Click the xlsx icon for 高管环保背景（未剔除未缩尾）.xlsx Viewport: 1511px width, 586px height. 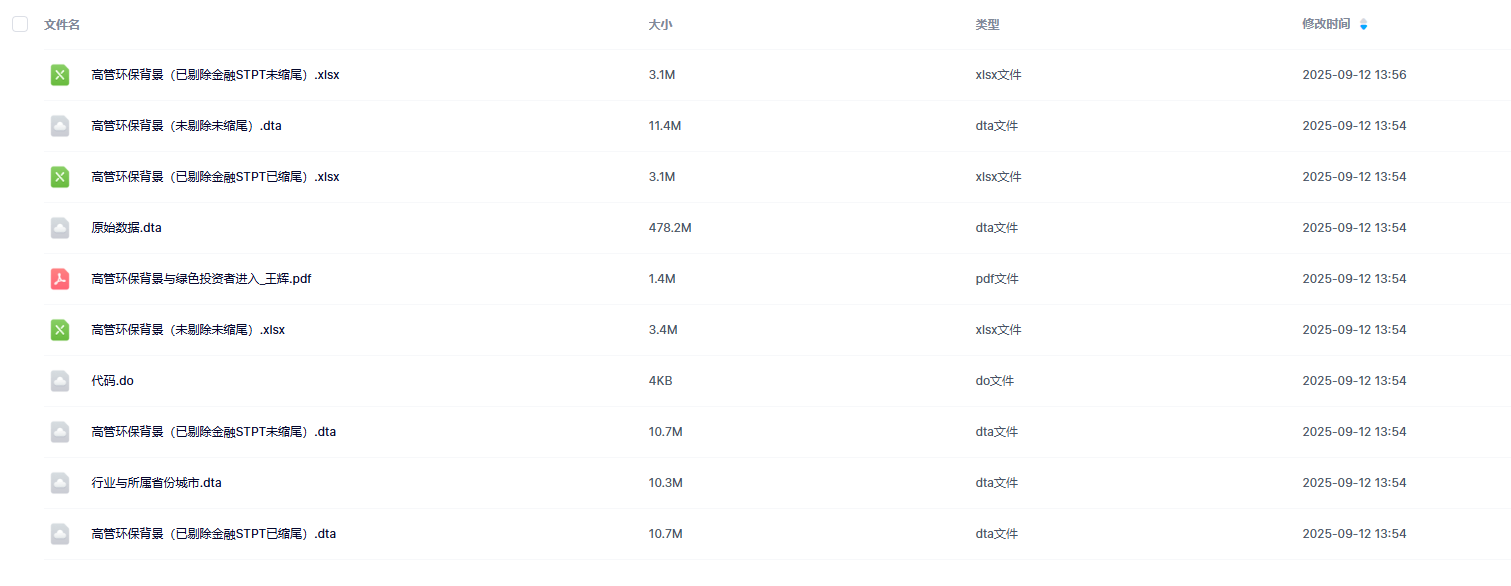coord(60,330)
